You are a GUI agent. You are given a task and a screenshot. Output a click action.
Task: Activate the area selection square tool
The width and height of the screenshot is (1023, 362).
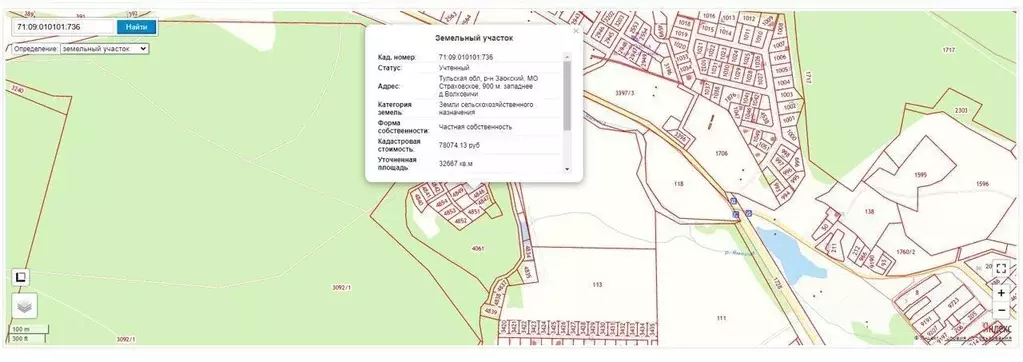tap(21, 278)
